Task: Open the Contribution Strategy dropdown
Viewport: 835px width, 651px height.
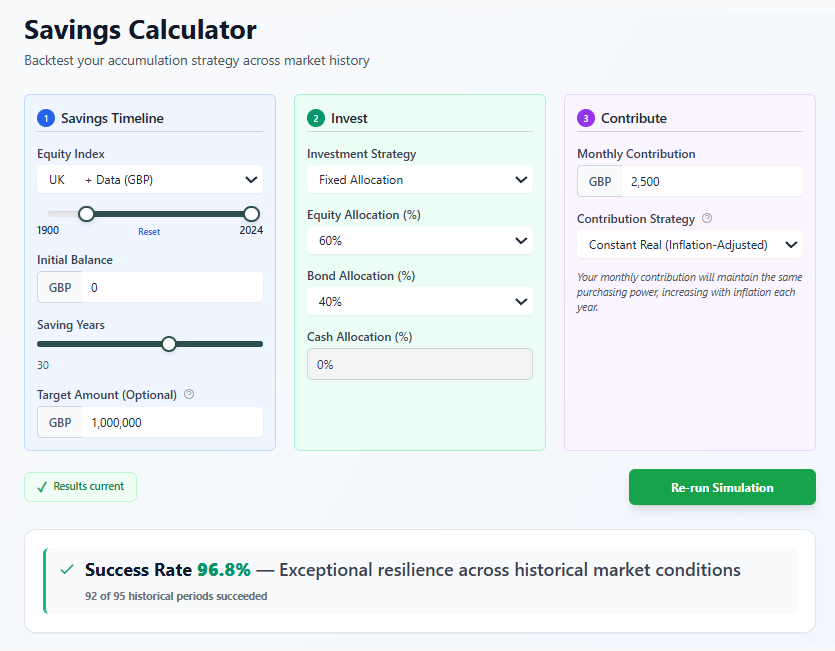Action: coord(690,245)
